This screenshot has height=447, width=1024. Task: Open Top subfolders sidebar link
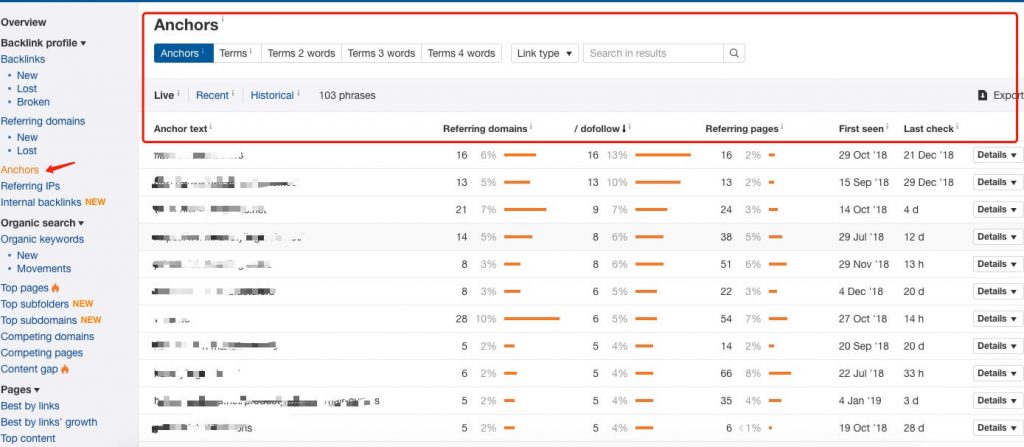pyautogui.click(x=35, y=304)
